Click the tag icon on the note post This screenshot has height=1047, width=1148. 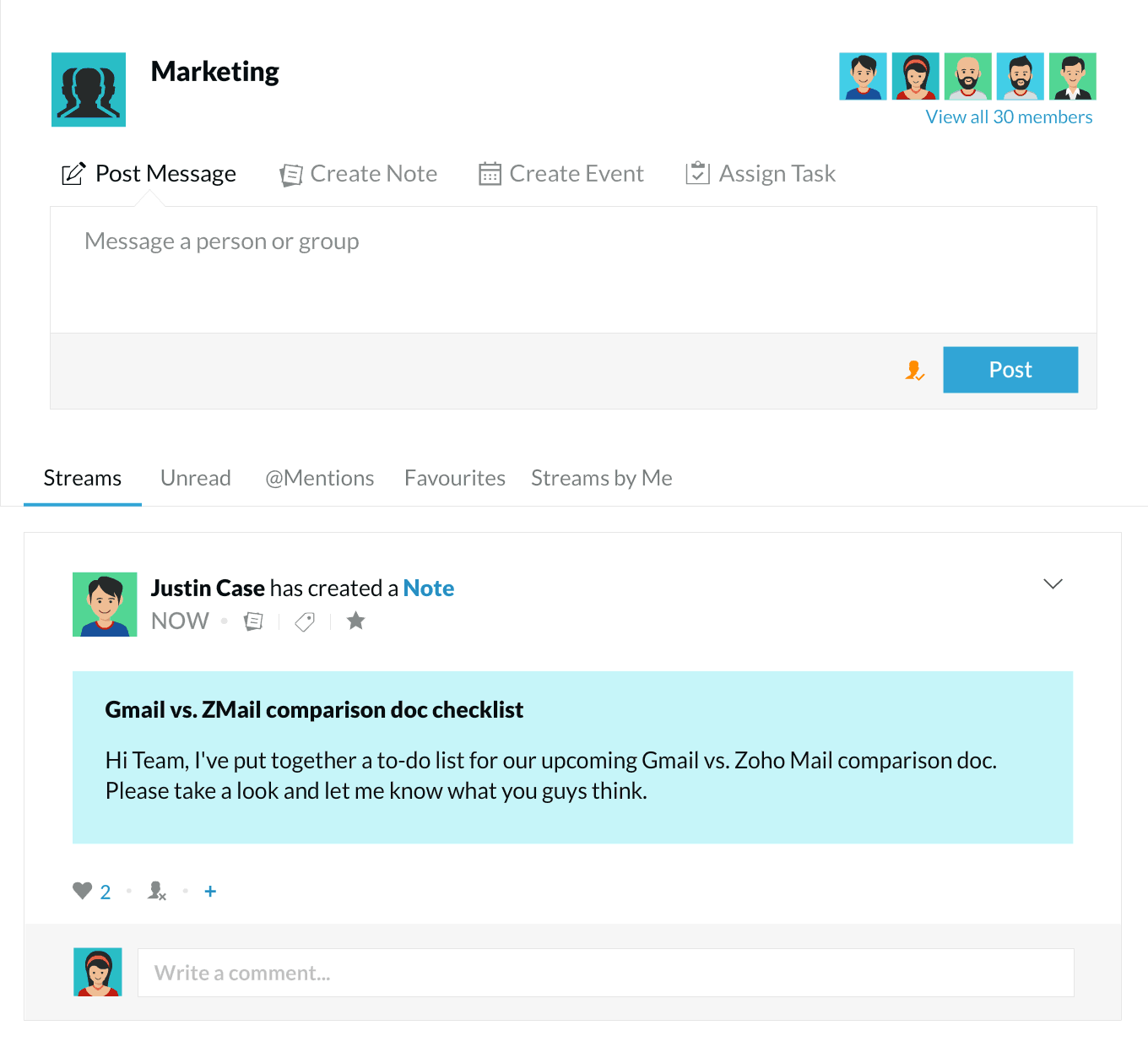tap(305, 621)
